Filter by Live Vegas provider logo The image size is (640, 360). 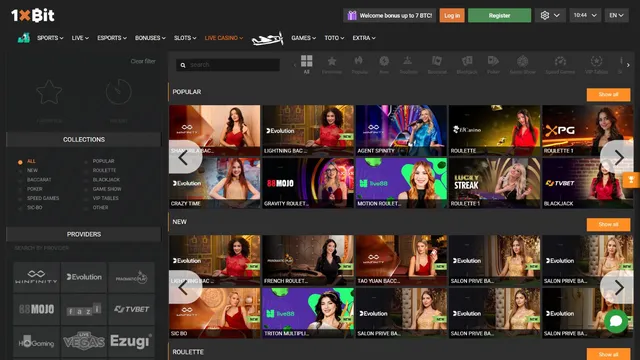click(84, 342)
